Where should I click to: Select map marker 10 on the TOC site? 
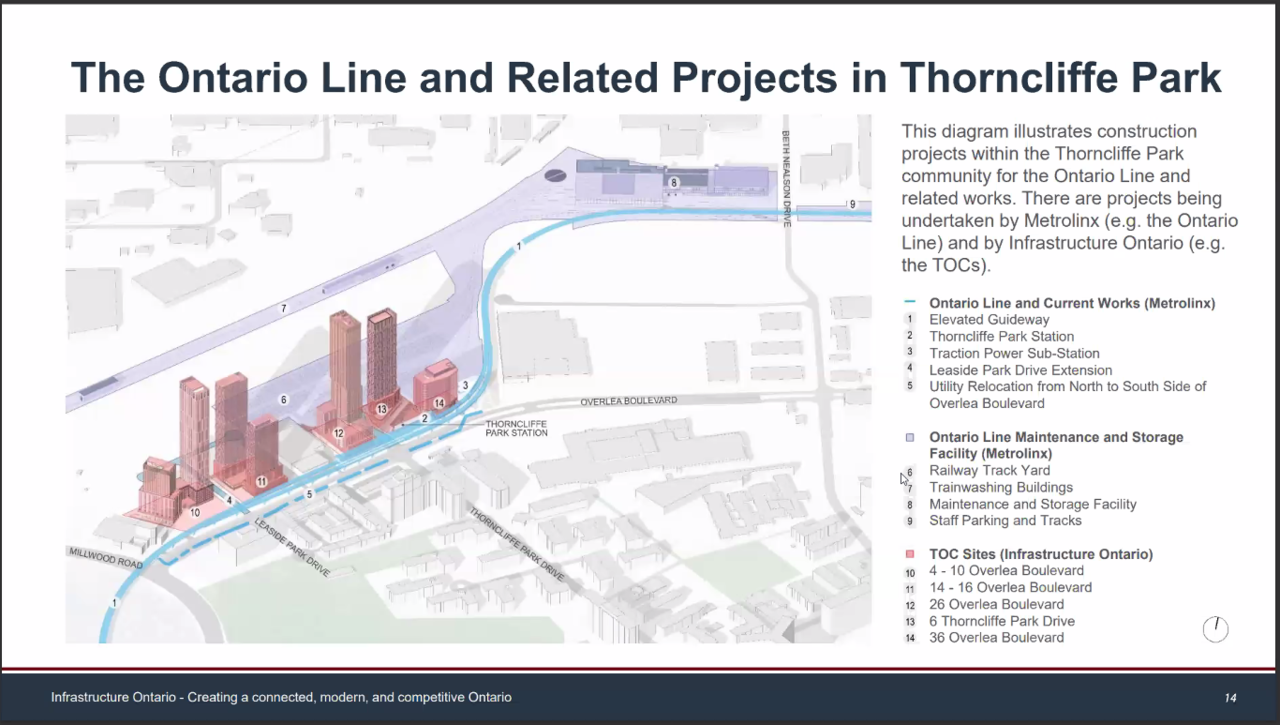[195, 512]
